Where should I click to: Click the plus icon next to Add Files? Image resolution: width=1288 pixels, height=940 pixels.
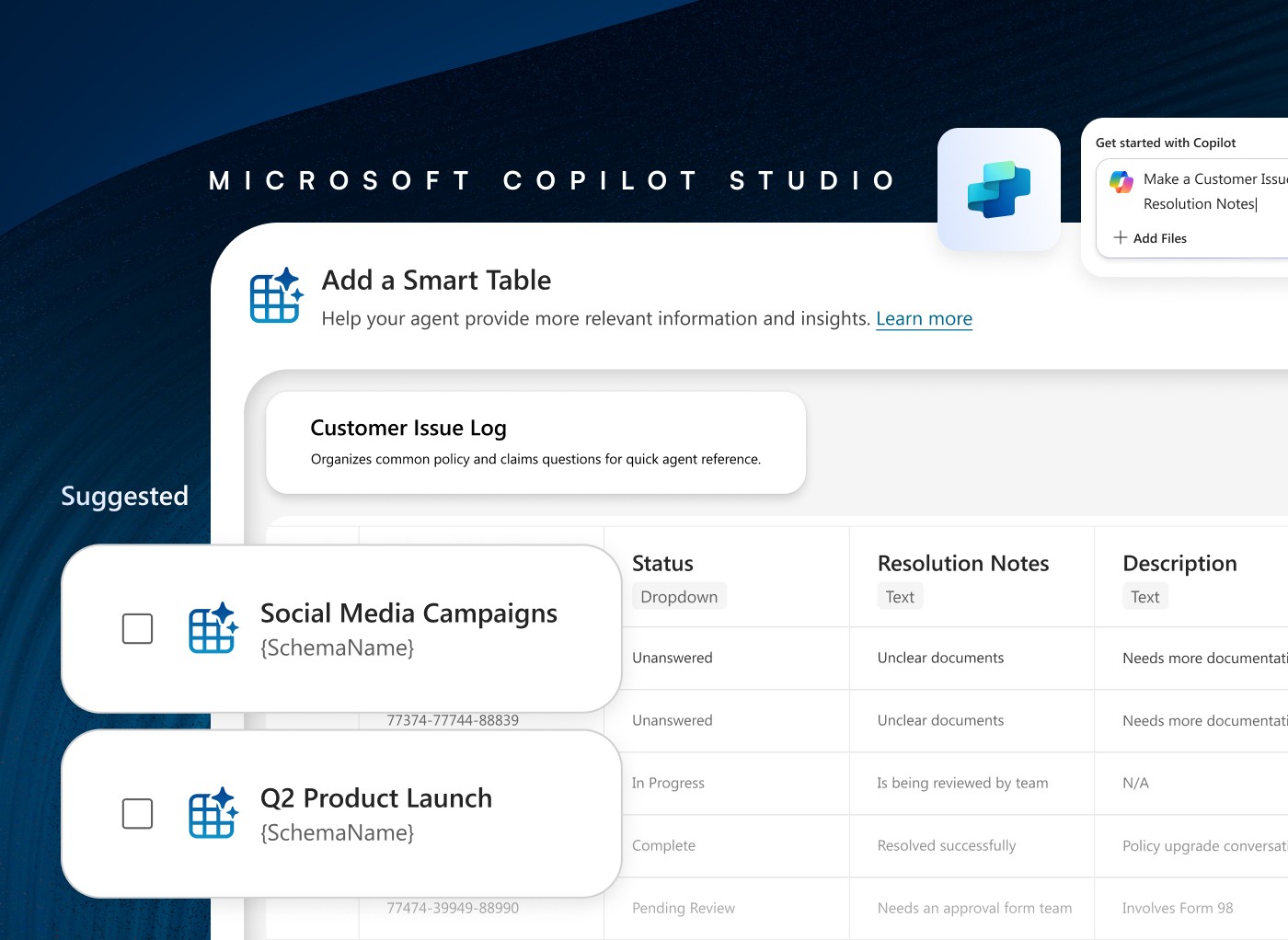pyautogui.click(x=1121, y=237)
